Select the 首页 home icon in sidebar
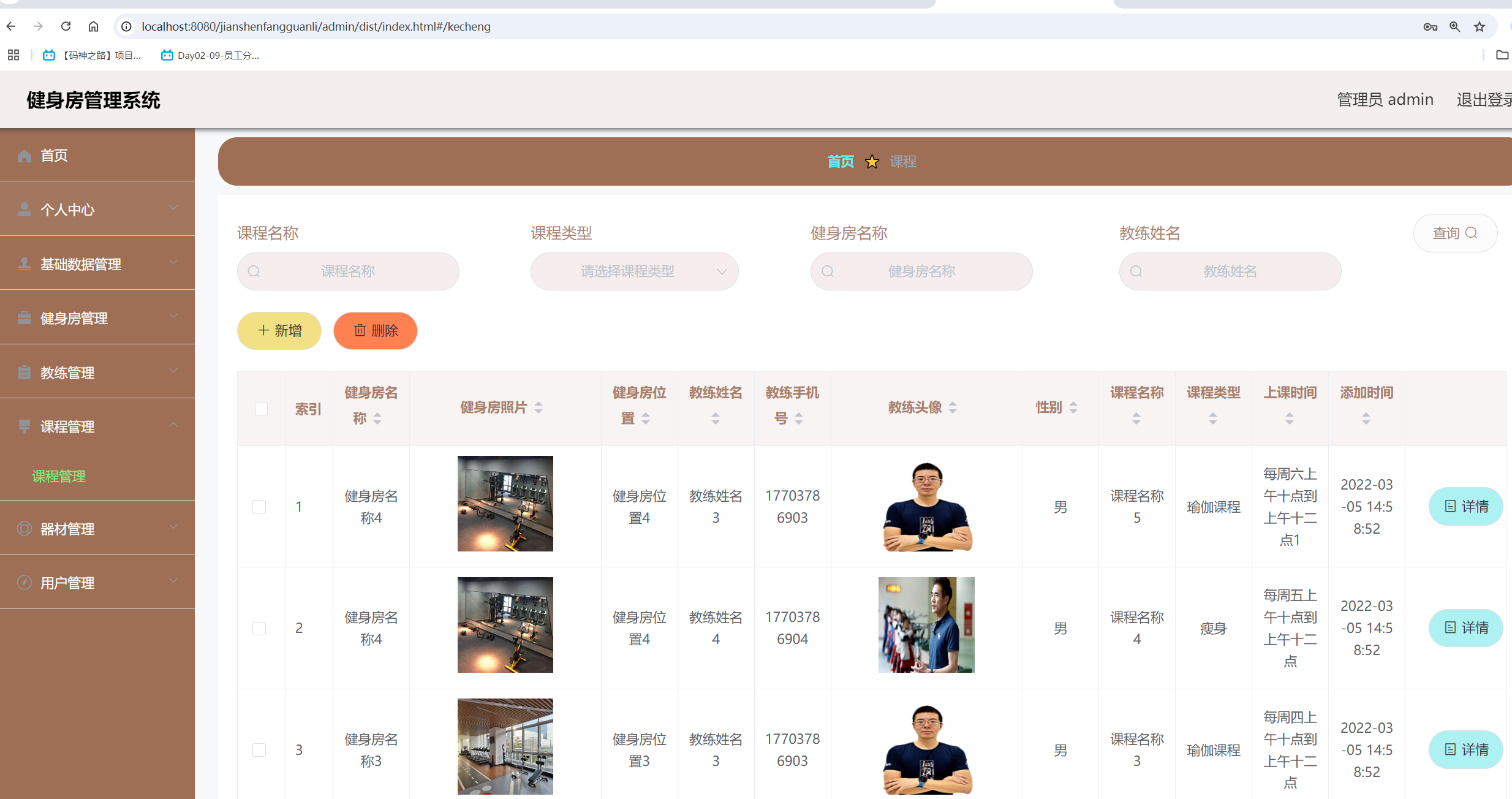The height and width of the screenshot is (799, 1512). coord(25,155)
